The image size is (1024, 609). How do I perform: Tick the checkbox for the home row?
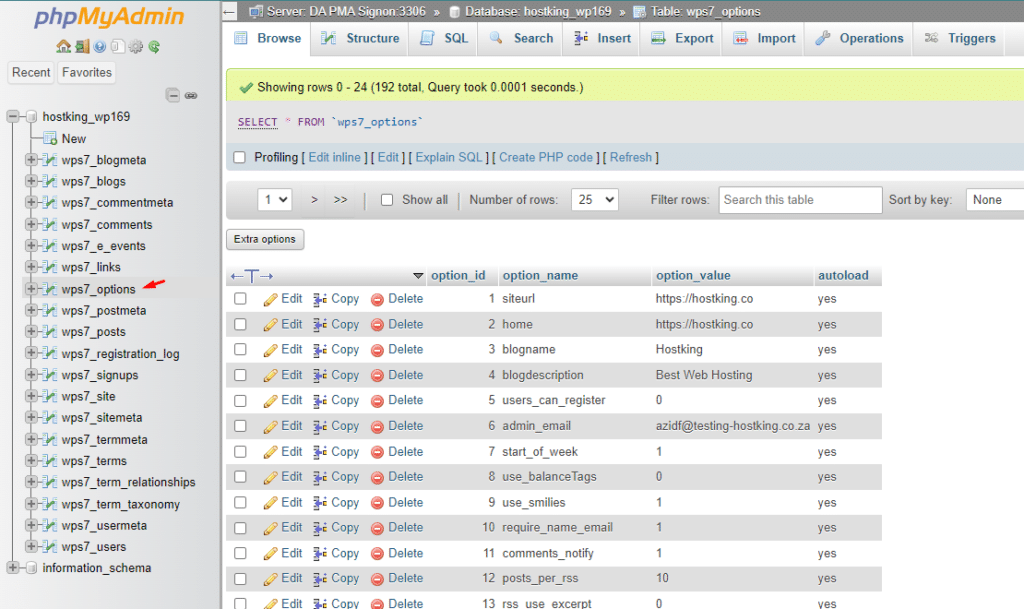click(240, 324)
